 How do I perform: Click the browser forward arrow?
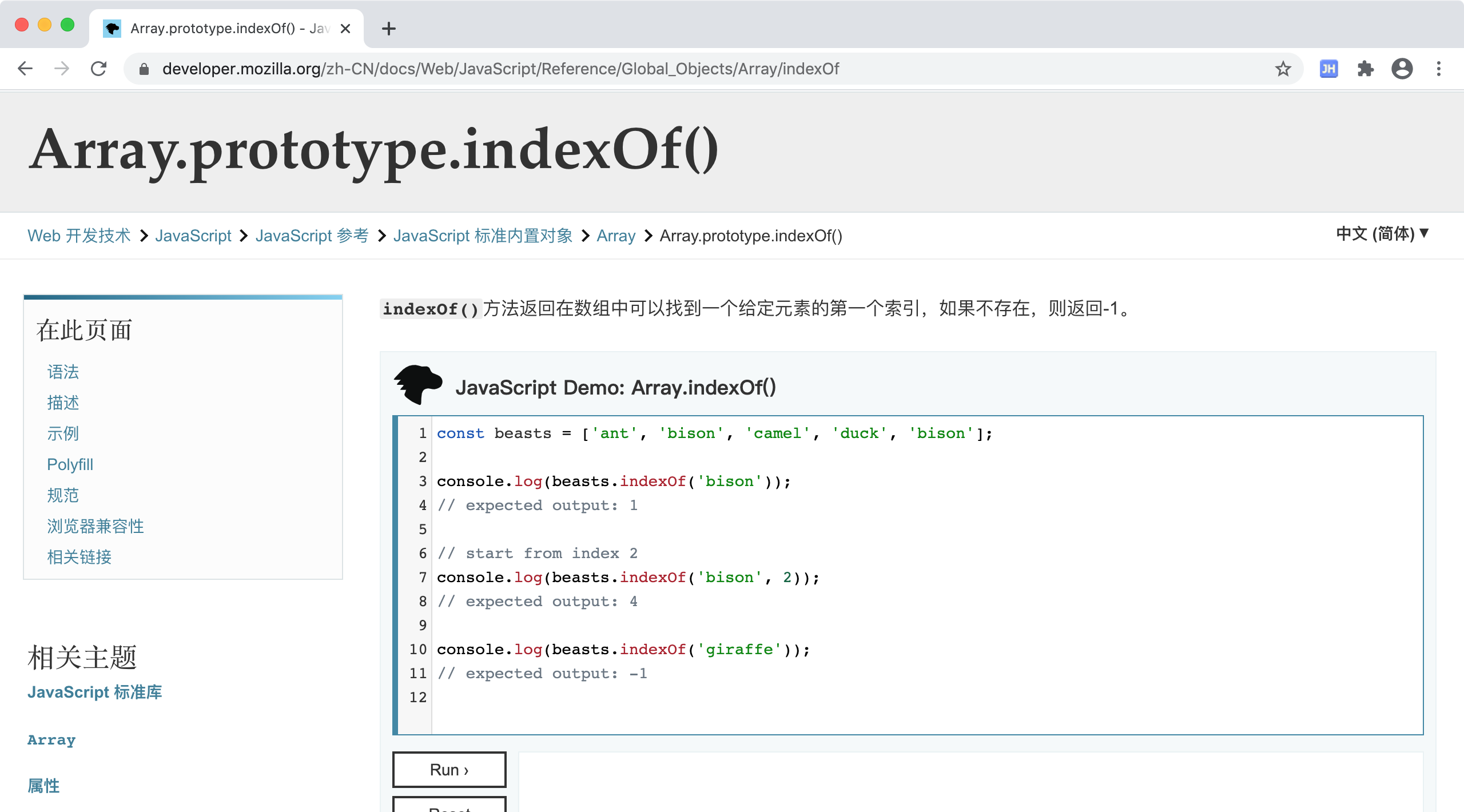(x=61, y=69)
